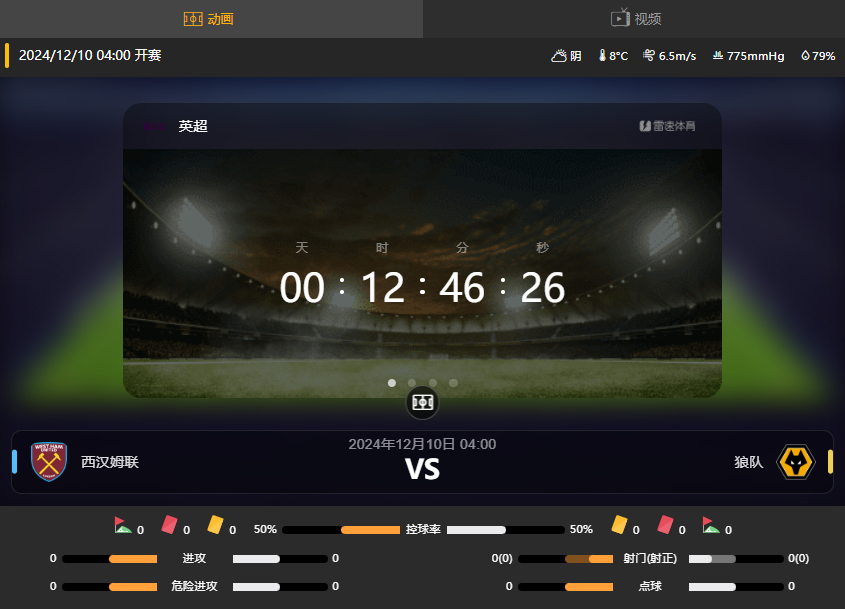Click the West Ham United crest
Image resolution: width=845 pixels, height=609 pixels.
[x=49, y=462]
